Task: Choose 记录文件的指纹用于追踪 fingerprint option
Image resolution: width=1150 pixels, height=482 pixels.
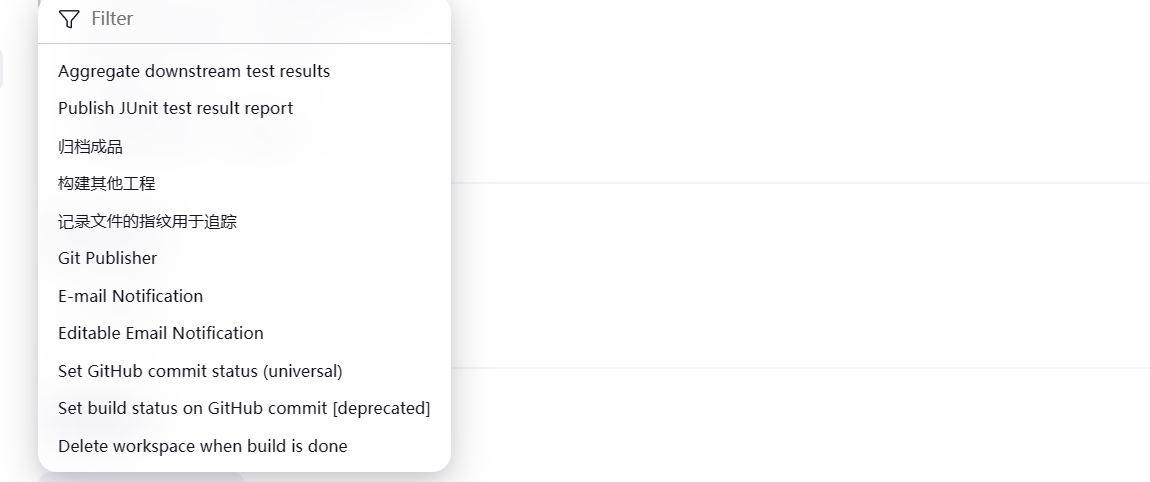Action: tap(244, 221)
